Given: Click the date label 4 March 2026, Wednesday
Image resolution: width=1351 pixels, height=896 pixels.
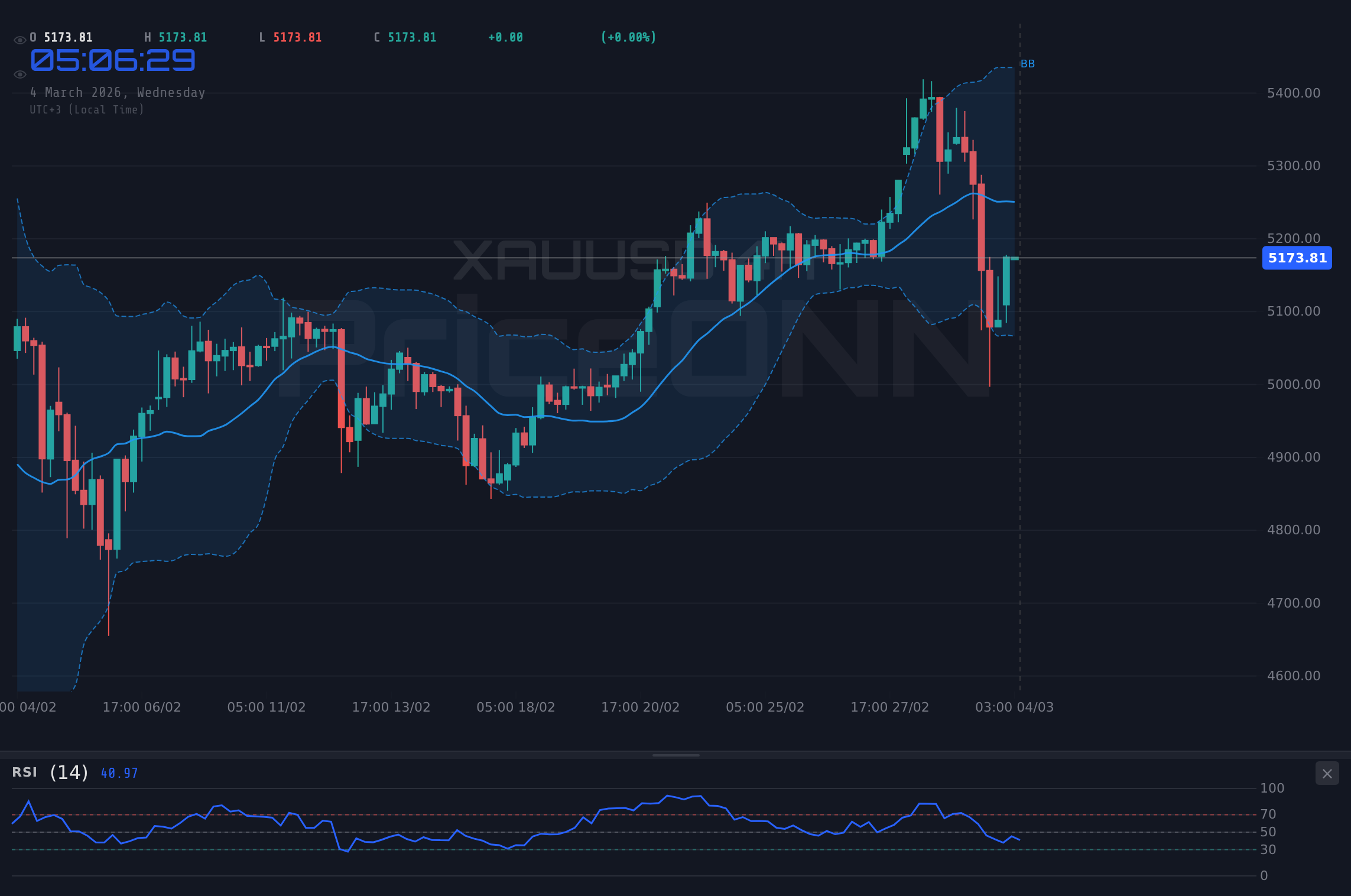Looking at the screenshot, I should tap(118, 92).
